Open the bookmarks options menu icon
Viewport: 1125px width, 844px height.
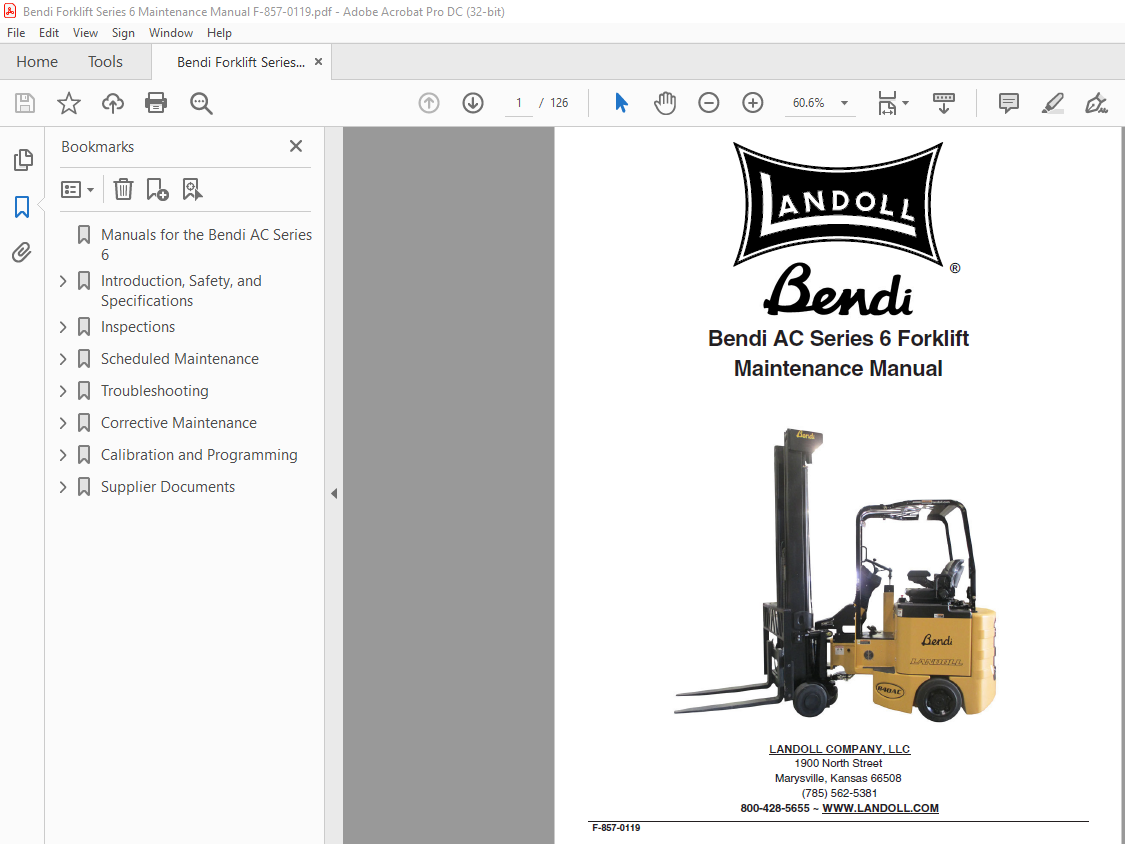point(77,189)
